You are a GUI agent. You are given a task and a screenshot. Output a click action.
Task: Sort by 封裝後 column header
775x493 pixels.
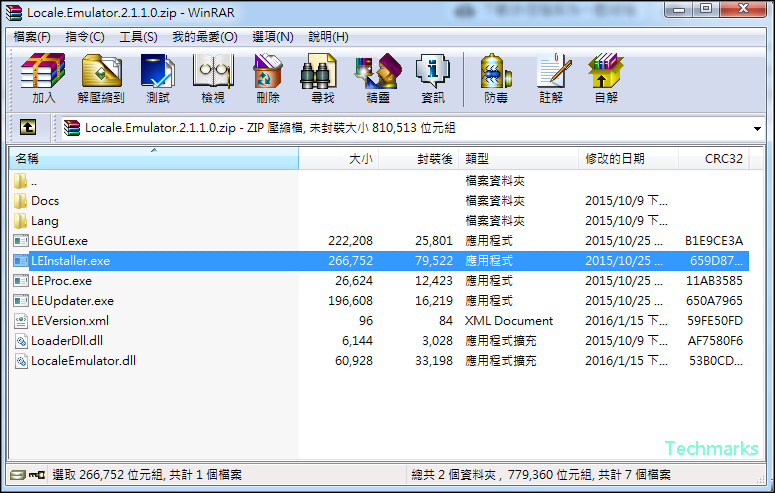419,158
